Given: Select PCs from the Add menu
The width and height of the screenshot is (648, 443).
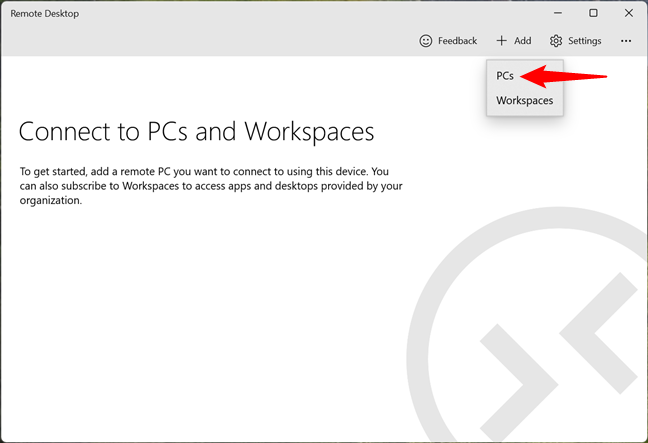Looking at the screenshot, I should coord(505,75).
